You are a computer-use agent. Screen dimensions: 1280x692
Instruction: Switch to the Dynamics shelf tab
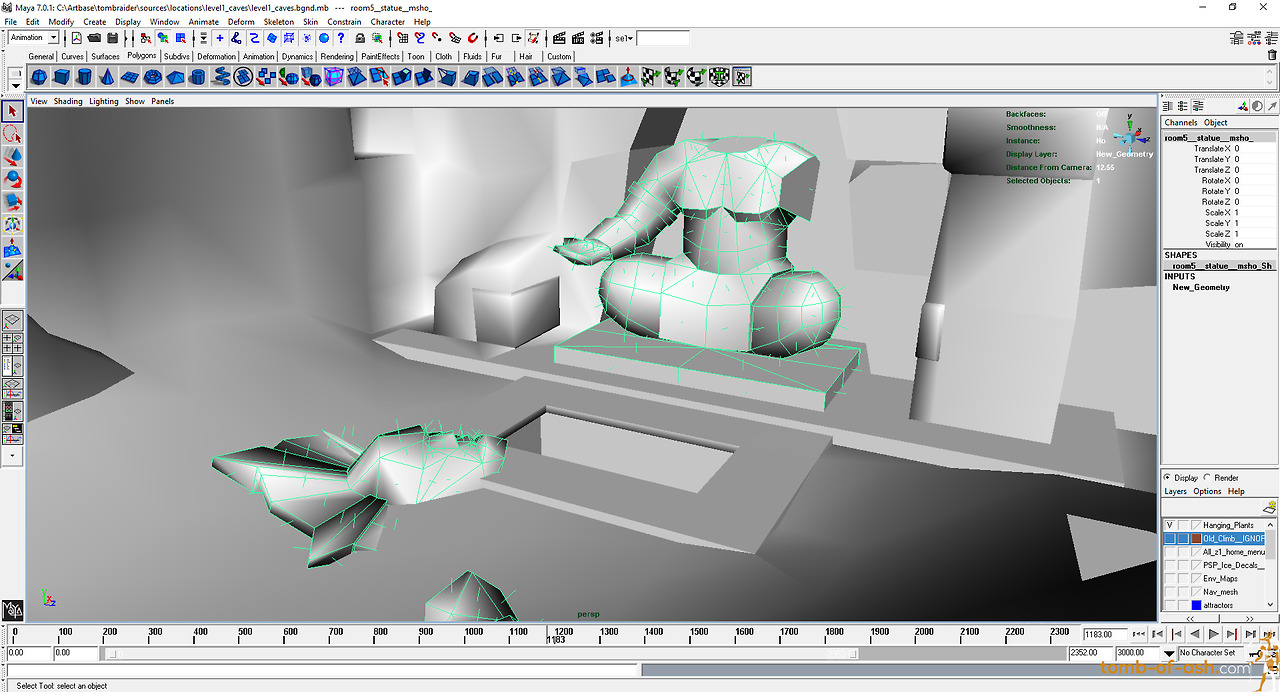point(297,56)
